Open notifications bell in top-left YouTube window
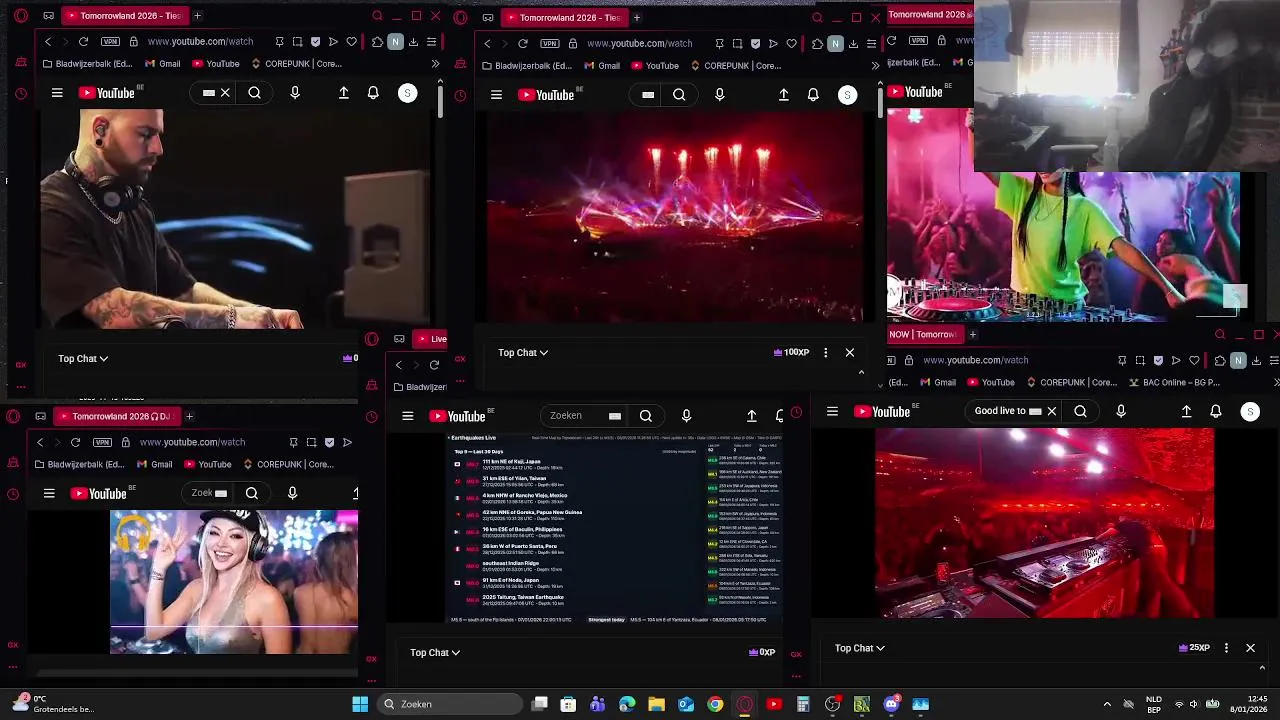Screen dimensions: 1280x720 [x=373, y=93]
